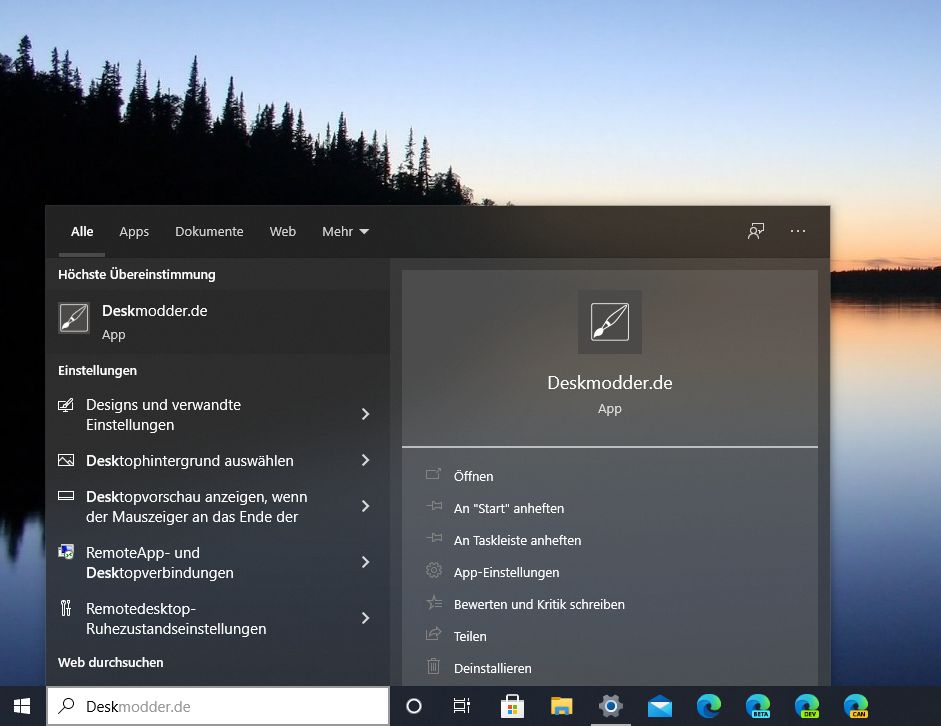Switch to the Web tab
The width and height of the screenshot is (941, 726).
[x=283, y=232]
